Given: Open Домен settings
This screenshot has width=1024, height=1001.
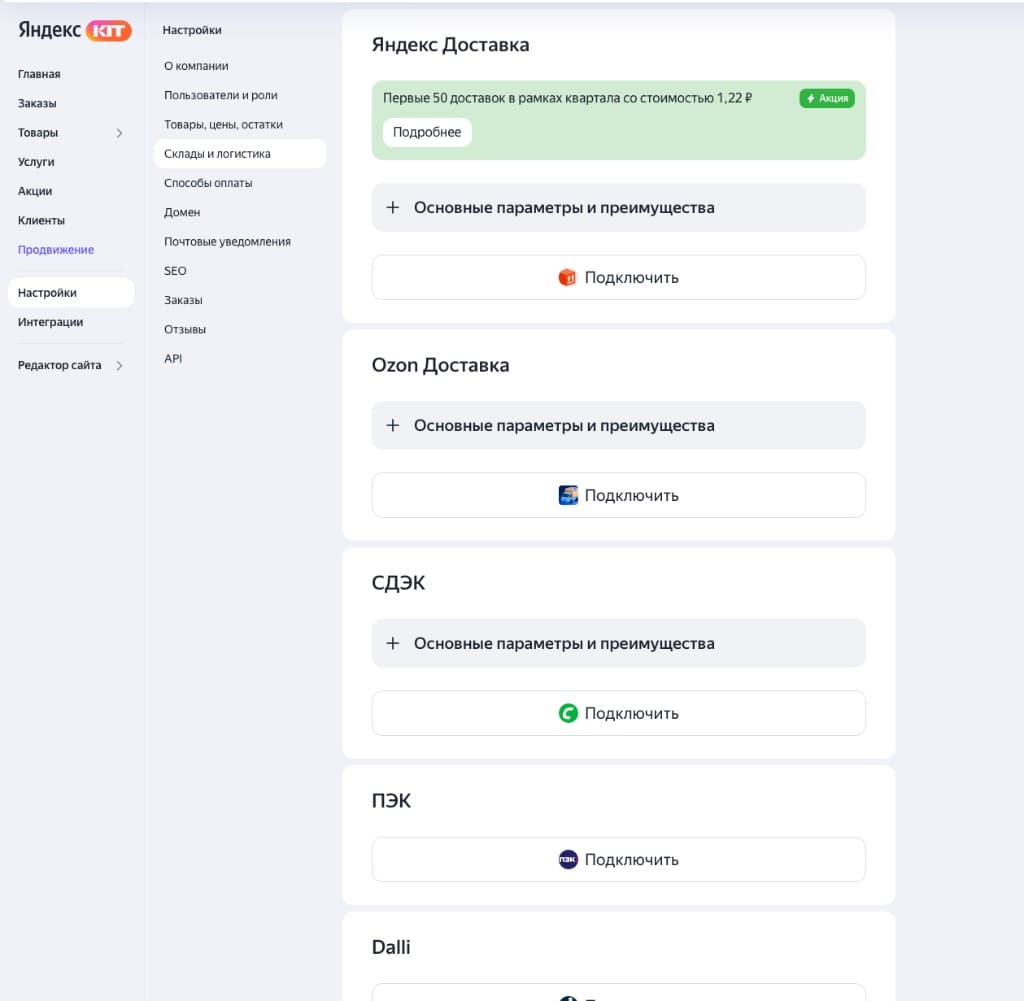Looking at the screenshot, I should (182, 212).
